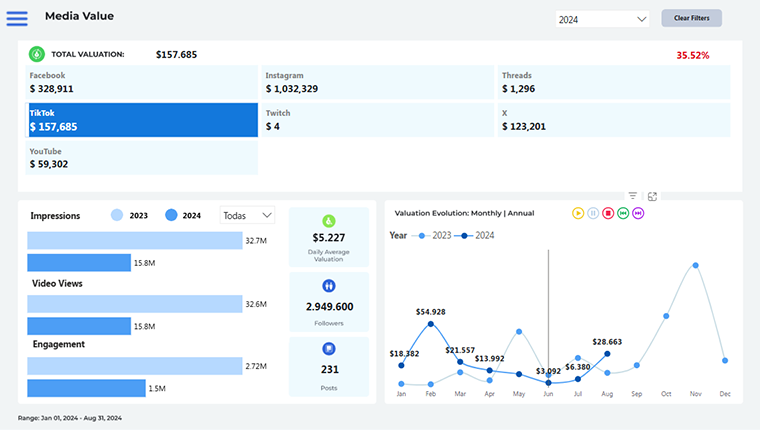Click the Valuation Evolution chart title
This screenshot has width=760, height=430.
tap(464, 213)
